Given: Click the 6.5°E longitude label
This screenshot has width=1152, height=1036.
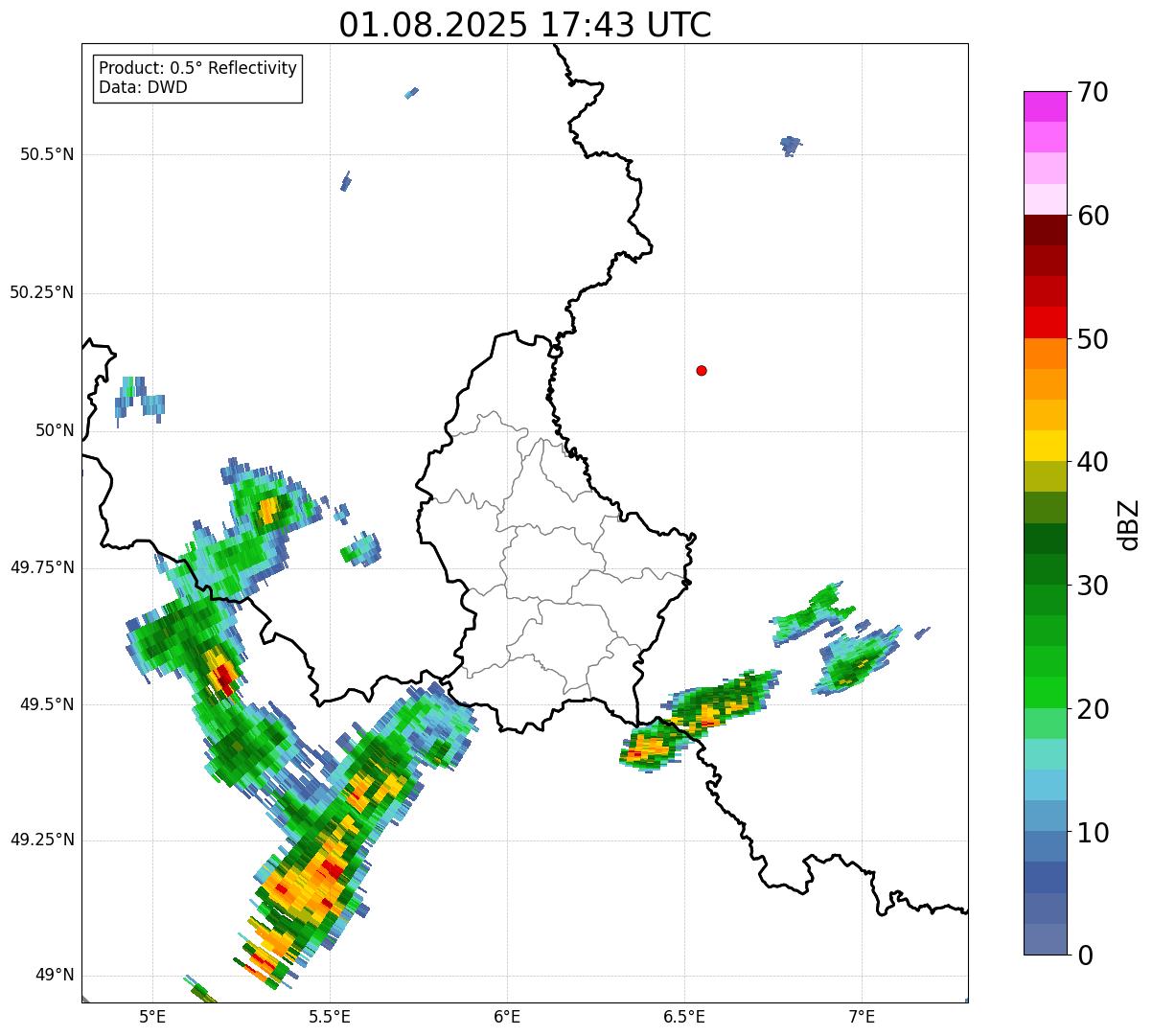Looking at the screenshot, I should [684, 1016].
